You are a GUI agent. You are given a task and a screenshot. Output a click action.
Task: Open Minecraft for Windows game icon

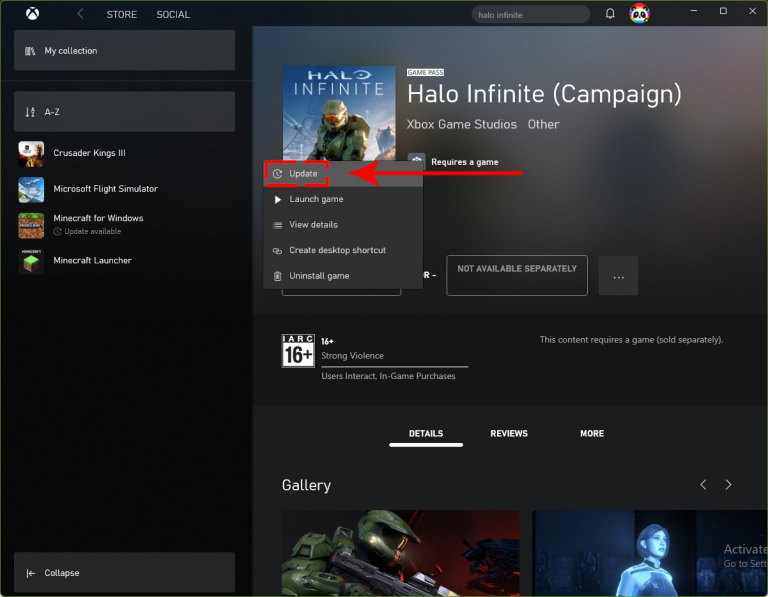coord(31,225)
